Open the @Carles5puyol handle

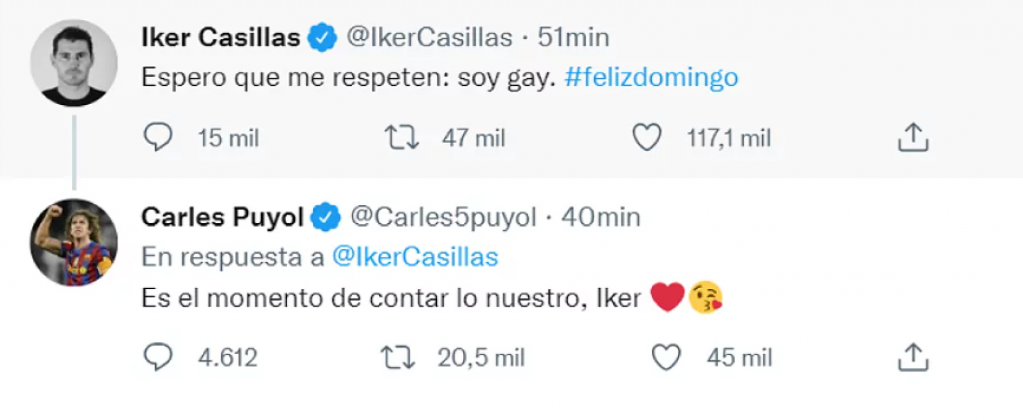[443, 217]
